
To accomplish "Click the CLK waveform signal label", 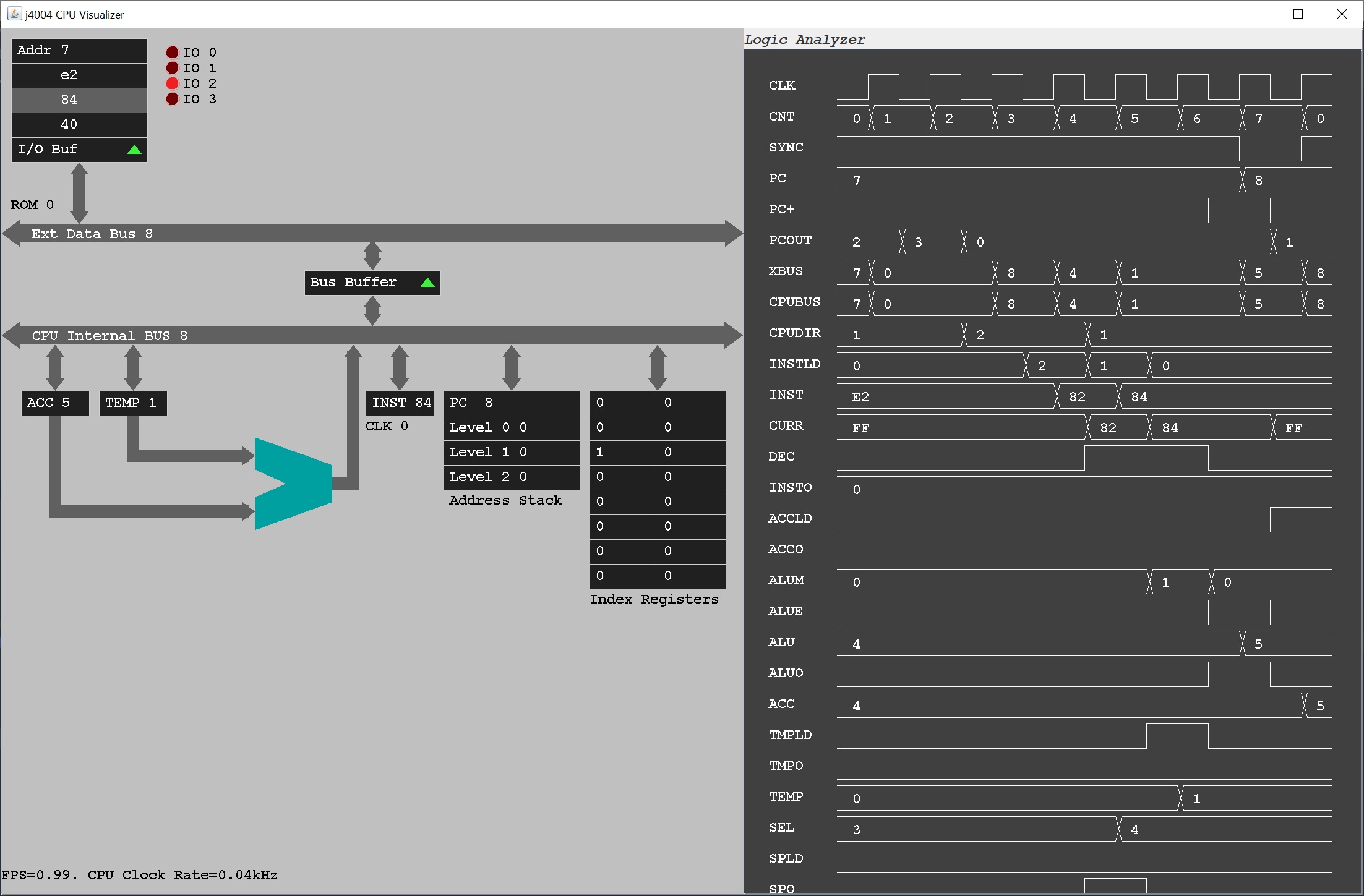I will [782, 86].
